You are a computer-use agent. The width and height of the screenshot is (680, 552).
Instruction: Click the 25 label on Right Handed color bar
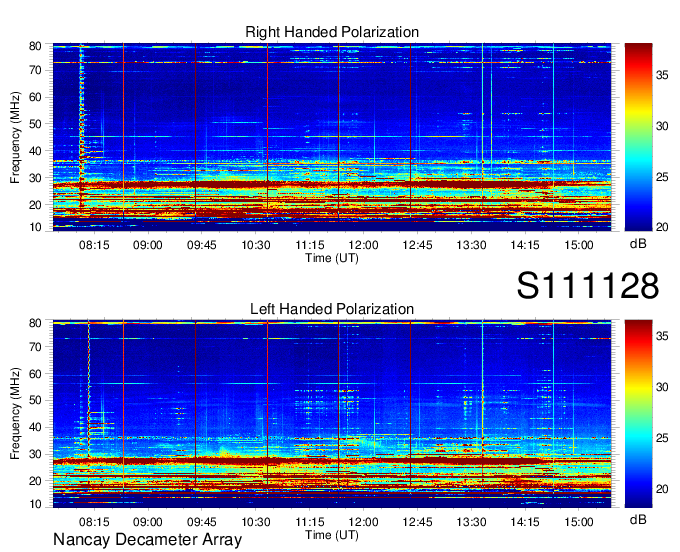click(x=662, y=177)
